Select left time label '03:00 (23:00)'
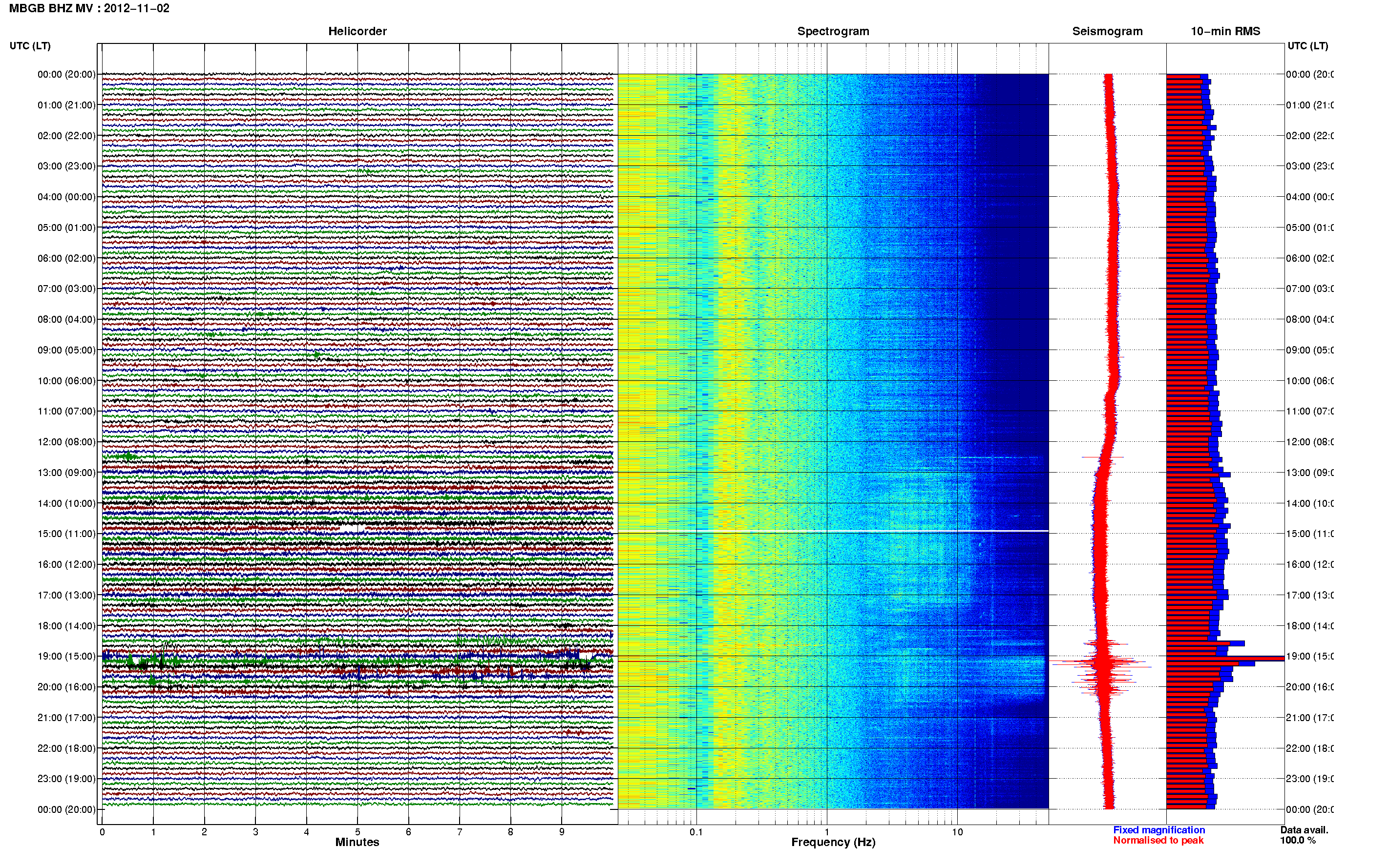 pyautogui.click(x=66, y=166)
